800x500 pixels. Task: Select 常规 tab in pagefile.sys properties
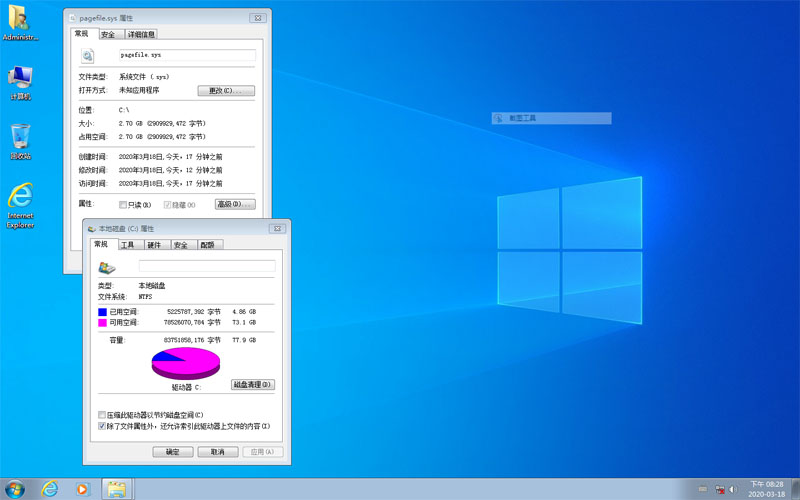(x=82, y=33)
